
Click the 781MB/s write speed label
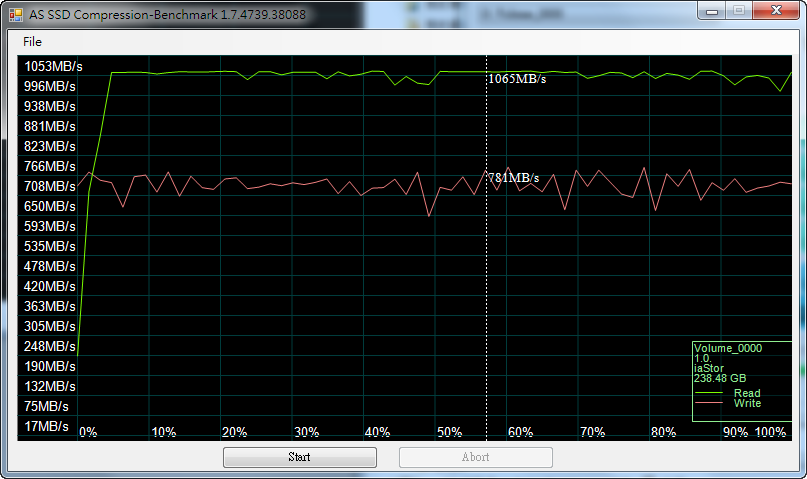[513, 178]
